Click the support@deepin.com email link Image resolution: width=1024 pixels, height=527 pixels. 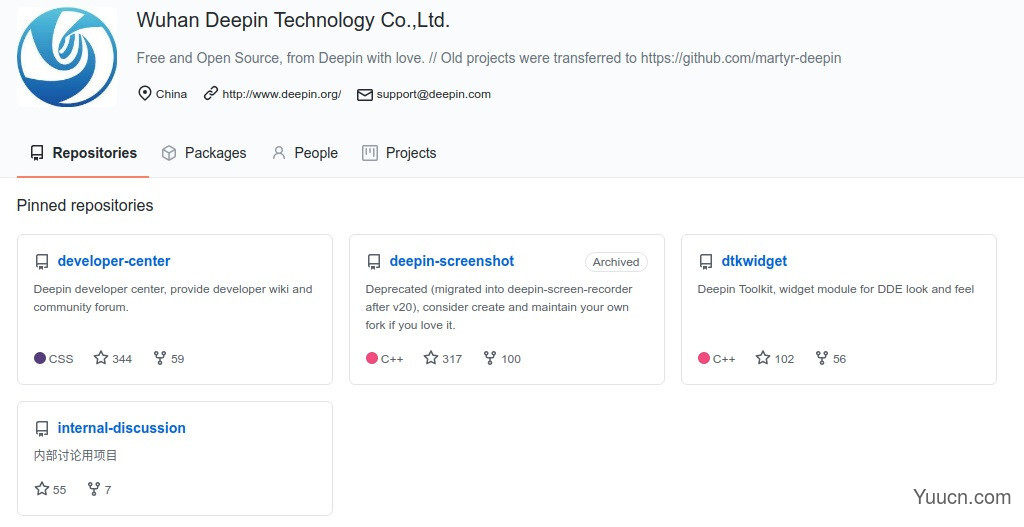(x=434, y=94)
